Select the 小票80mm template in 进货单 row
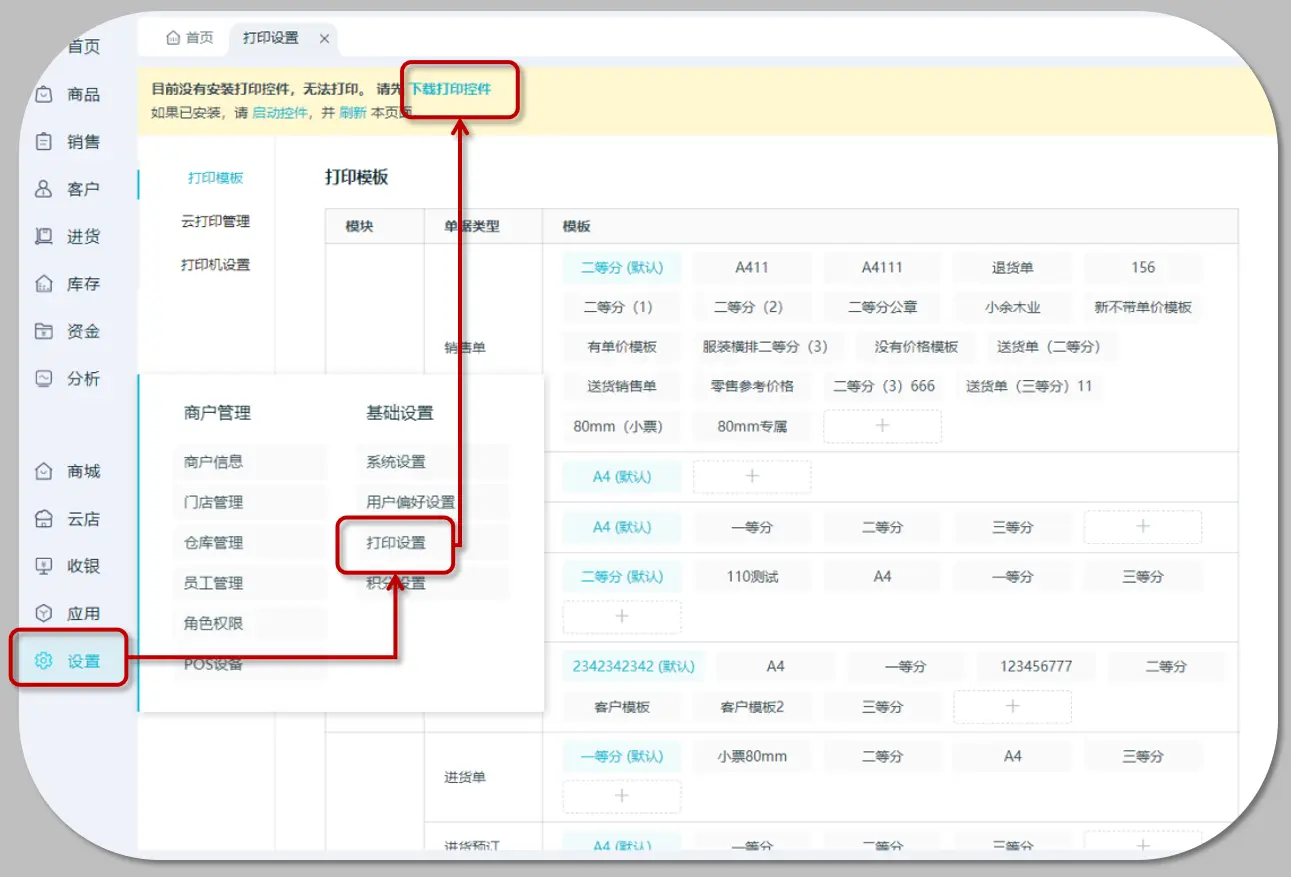Screen dimensions: 1291x877 tap(752, 757)
